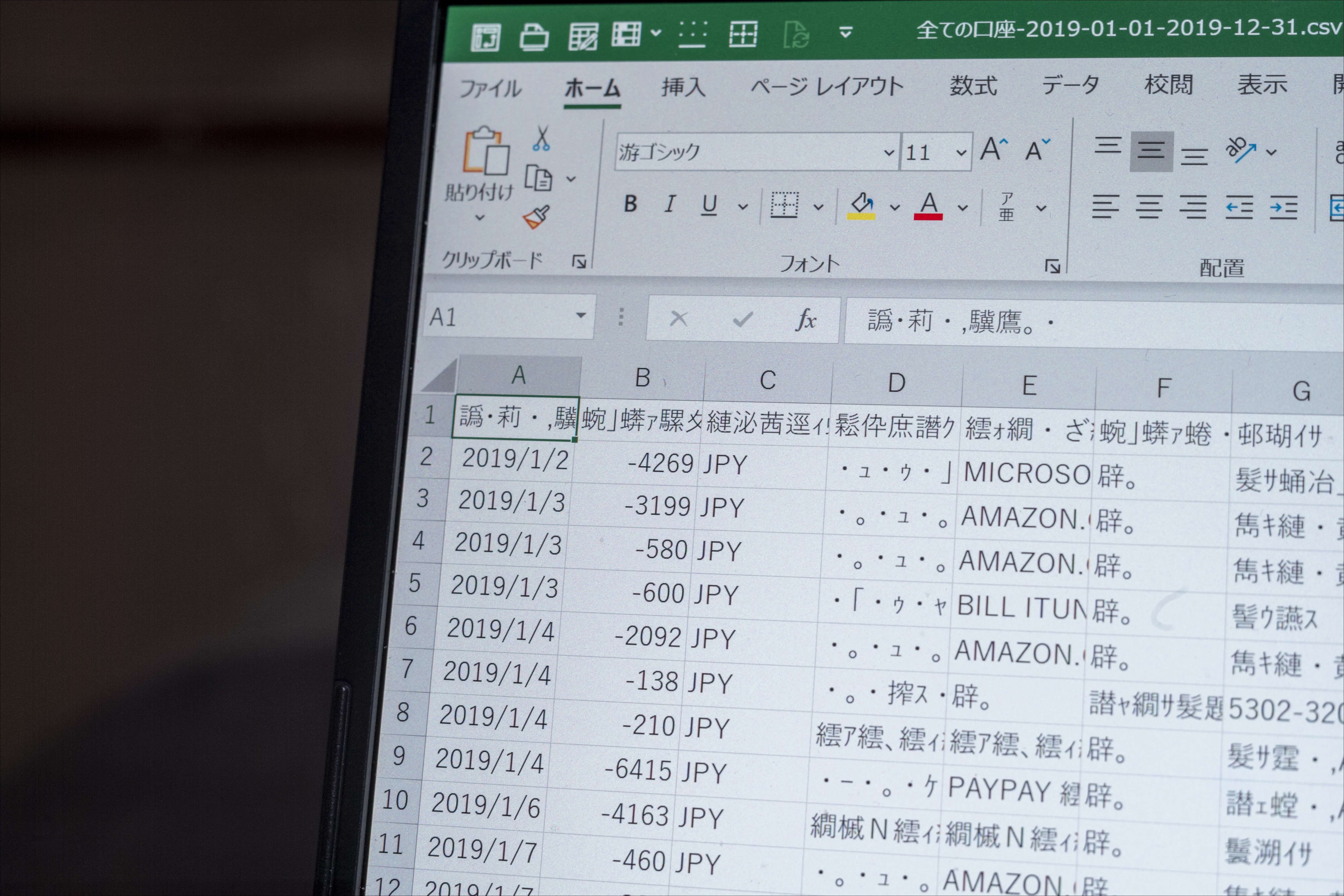Screen dimensions: 1344x896
Task: Expand the phonetic guide options arrow
Action: coord(1042,208)
